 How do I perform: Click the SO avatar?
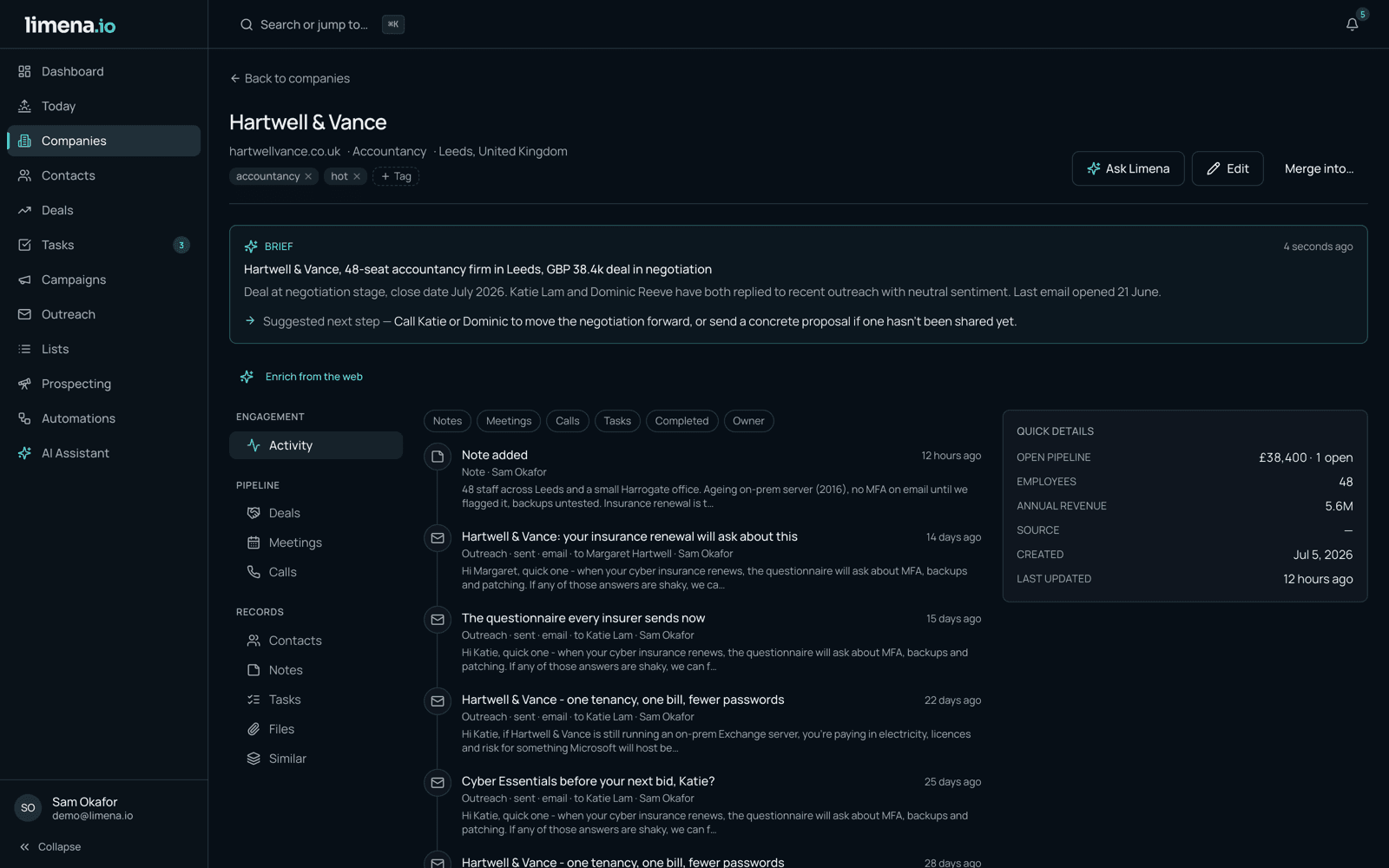[x=28, y=808]
